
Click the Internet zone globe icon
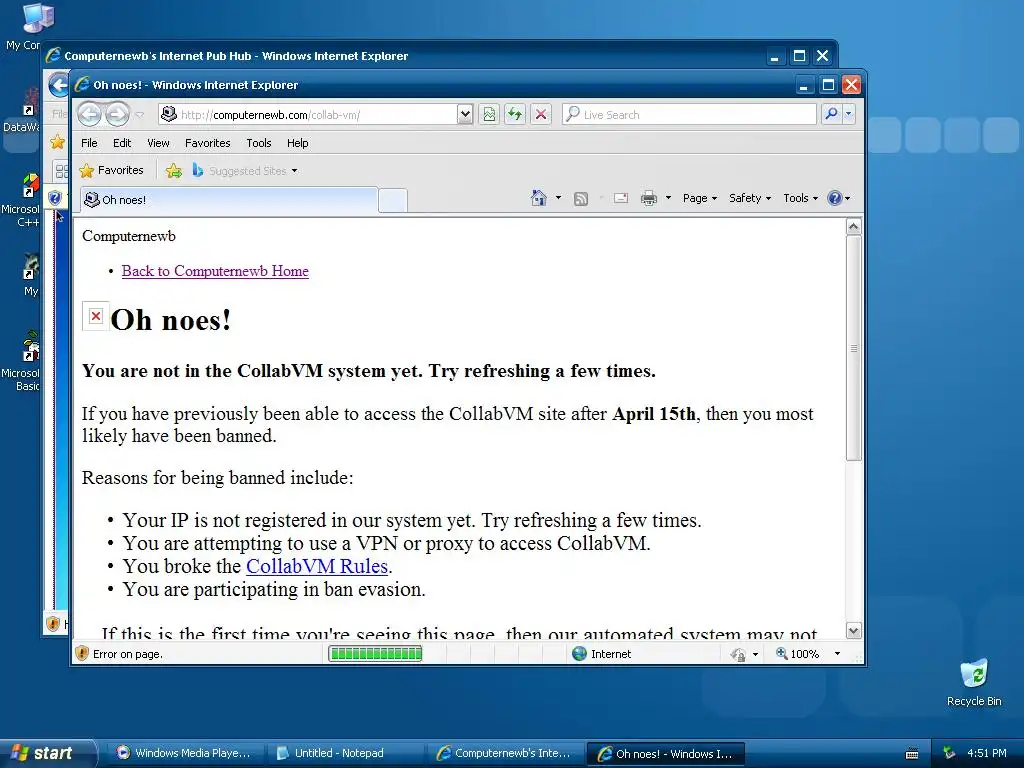click(579, 654)
